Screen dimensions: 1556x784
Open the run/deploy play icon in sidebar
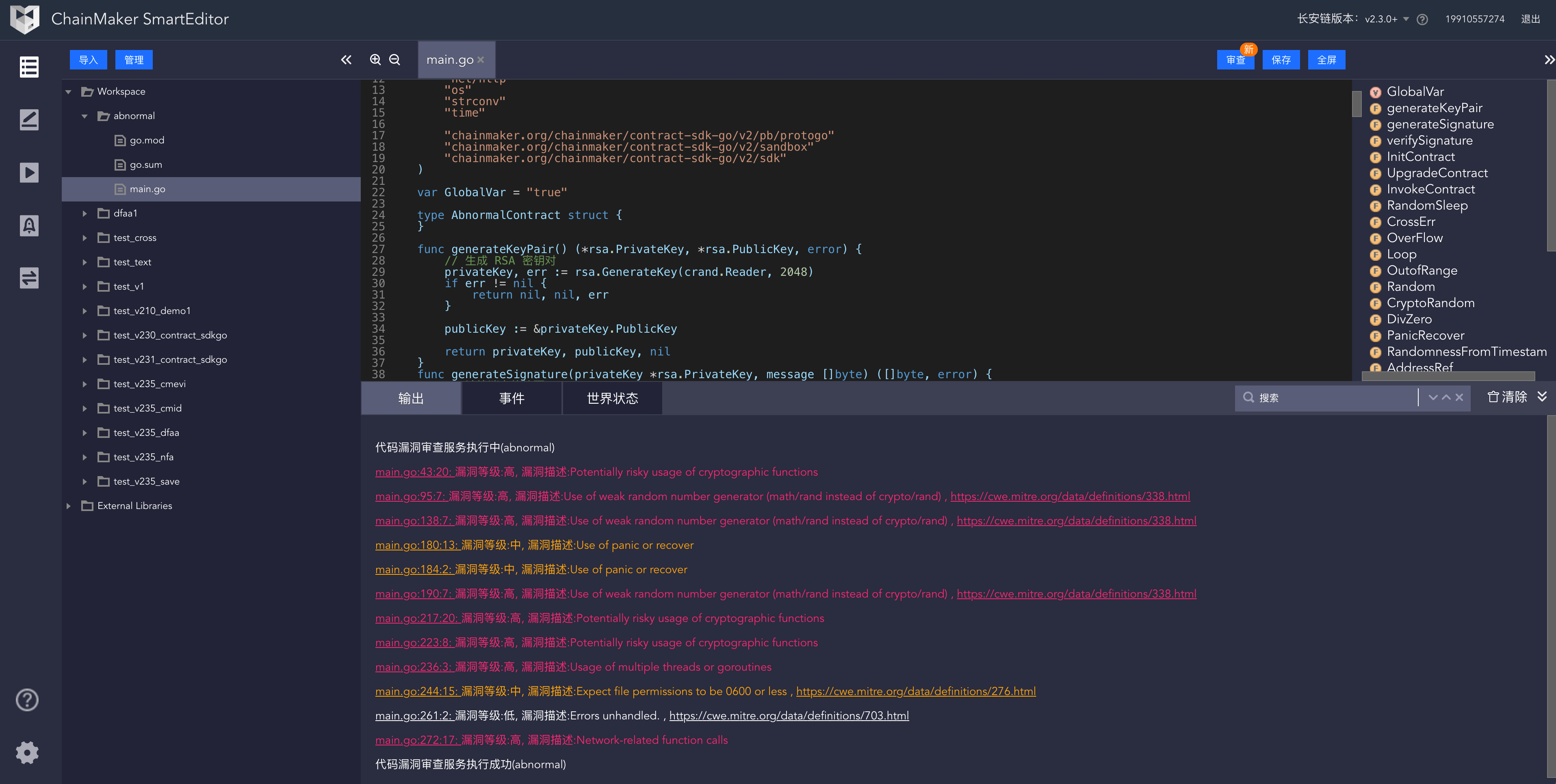(x=28, y=173)
